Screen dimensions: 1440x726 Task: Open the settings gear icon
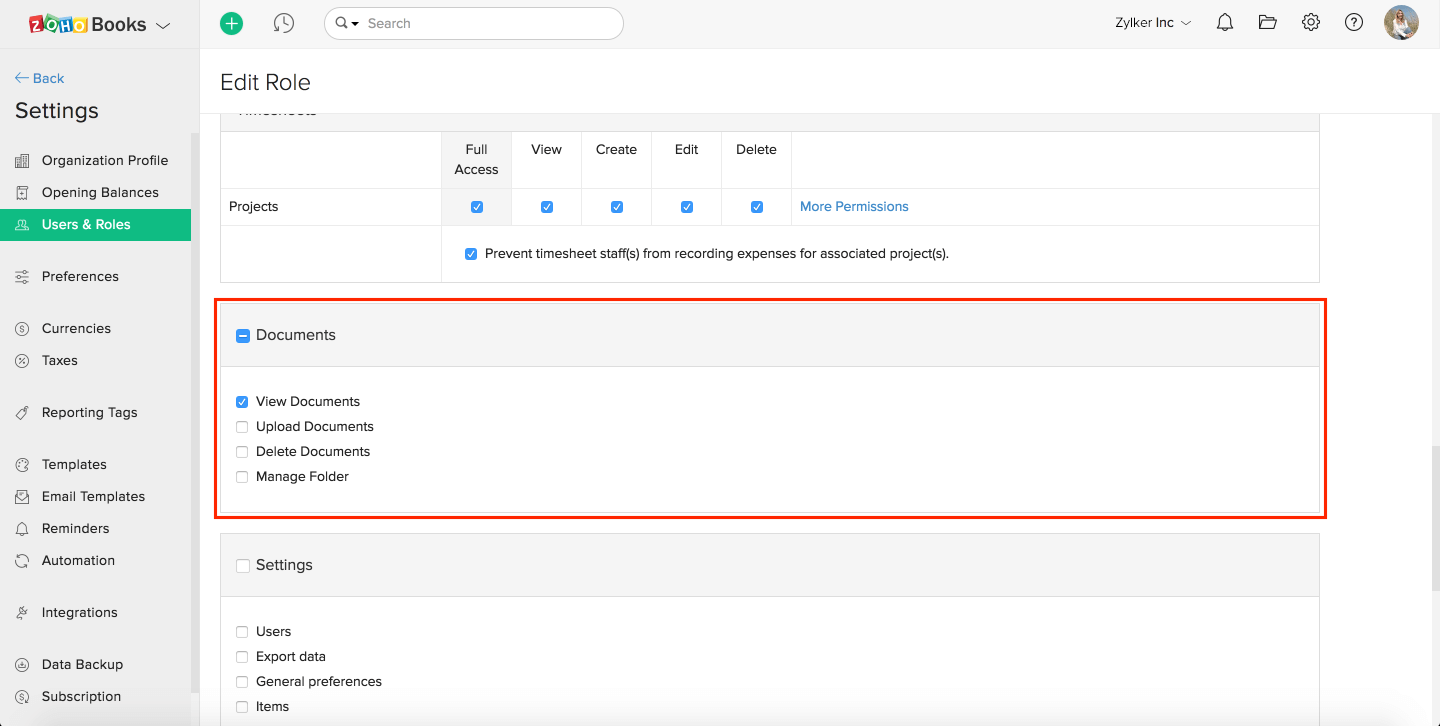point(1311,23)
